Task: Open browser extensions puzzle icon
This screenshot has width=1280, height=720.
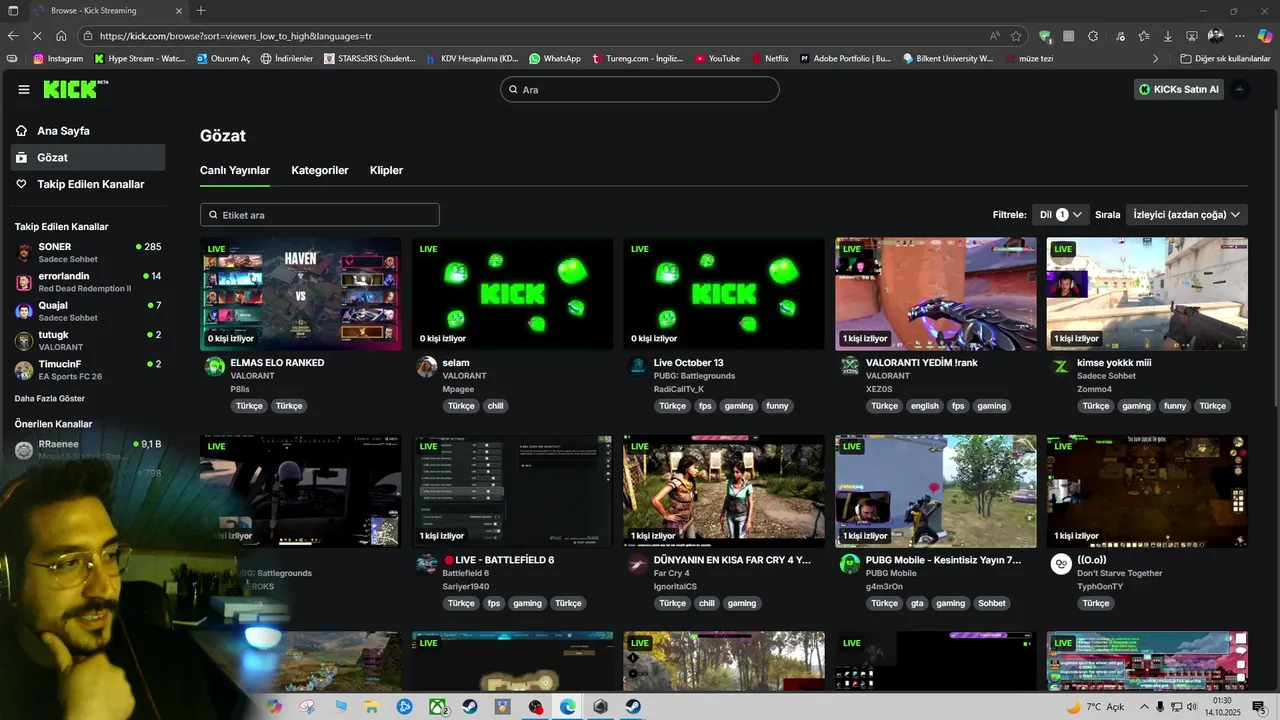Action: pos(1093,36)
